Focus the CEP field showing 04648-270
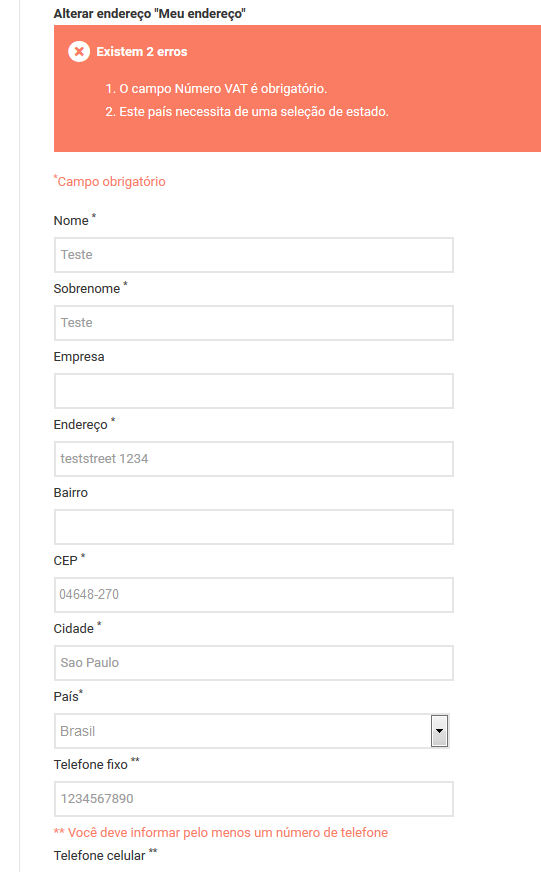This screenshot has width=541, height=872. coord(254,594)
